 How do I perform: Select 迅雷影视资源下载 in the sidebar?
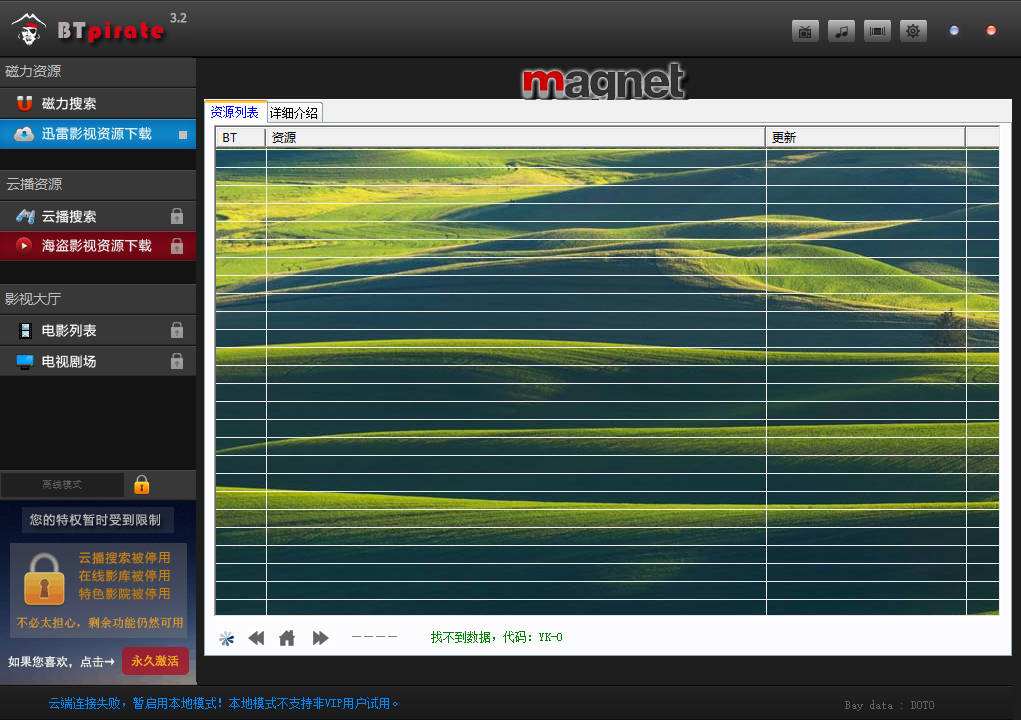[97, 134]
